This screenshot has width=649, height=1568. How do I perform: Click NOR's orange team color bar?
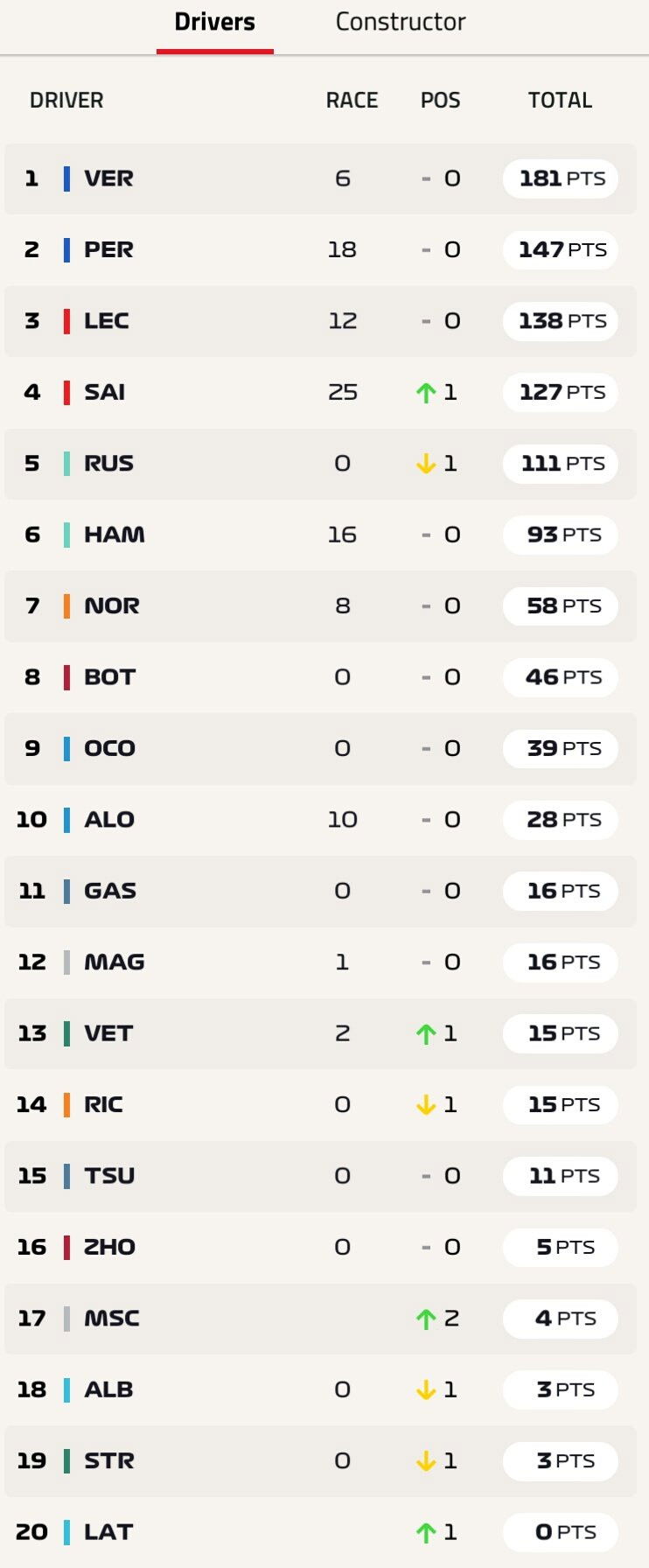[x=66, y=606]
